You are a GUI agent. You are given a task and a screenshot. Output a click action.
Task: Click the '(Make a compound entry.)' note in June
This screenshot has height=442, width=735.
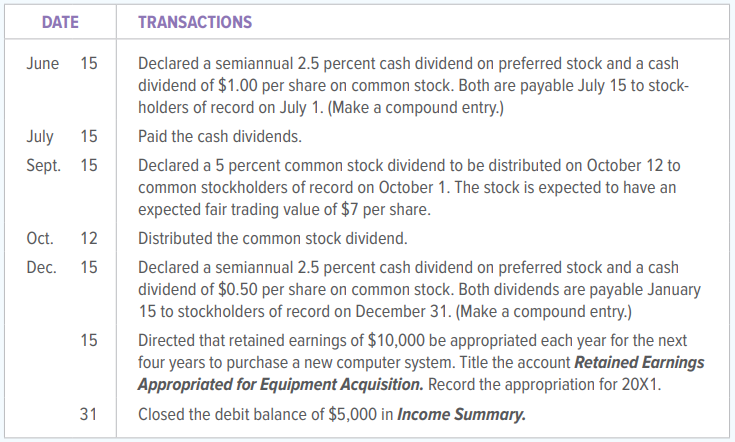pos(415,108)
